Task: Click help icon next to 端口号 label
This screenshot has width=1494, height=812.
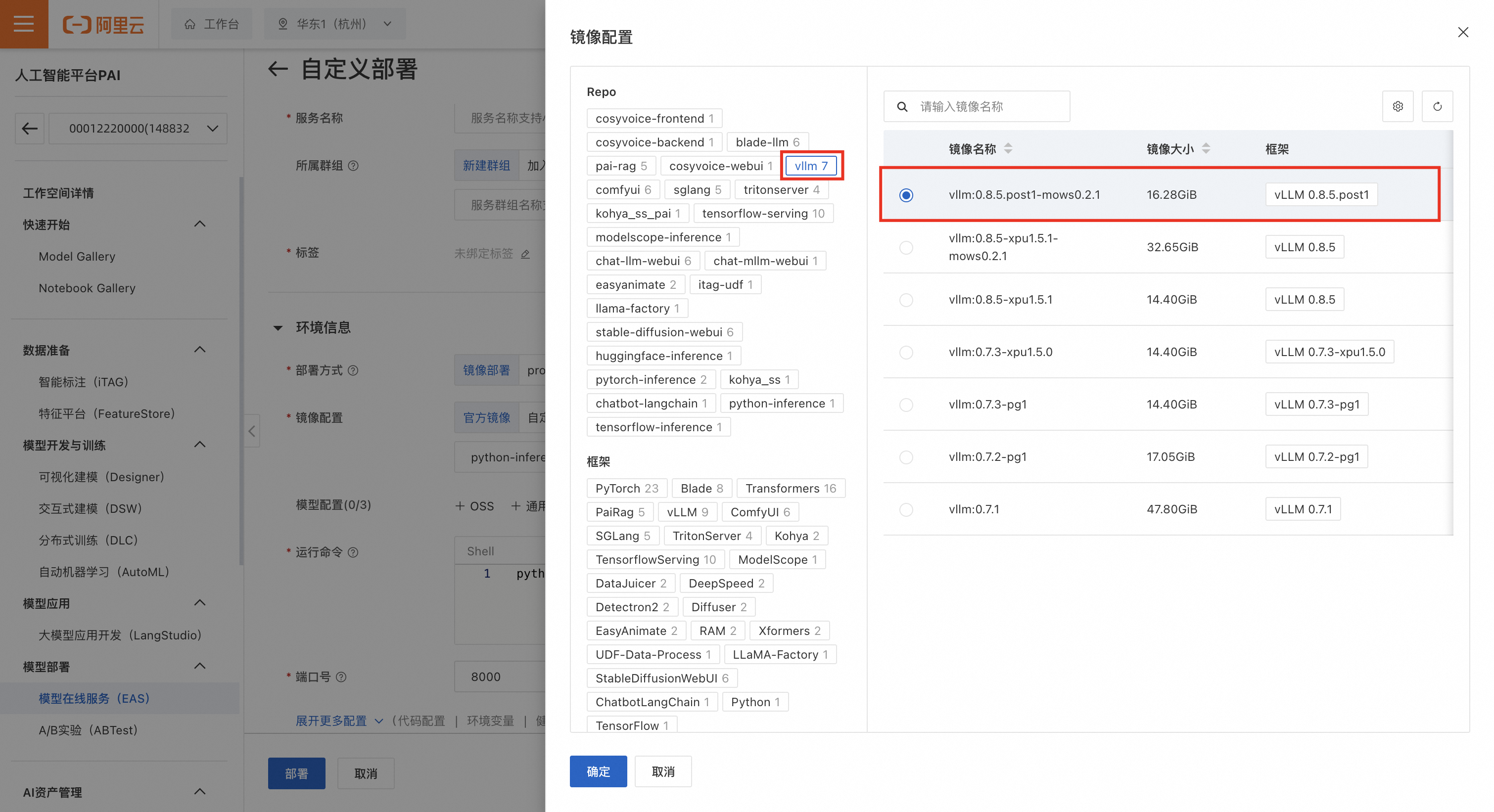Action: point(341,677)
